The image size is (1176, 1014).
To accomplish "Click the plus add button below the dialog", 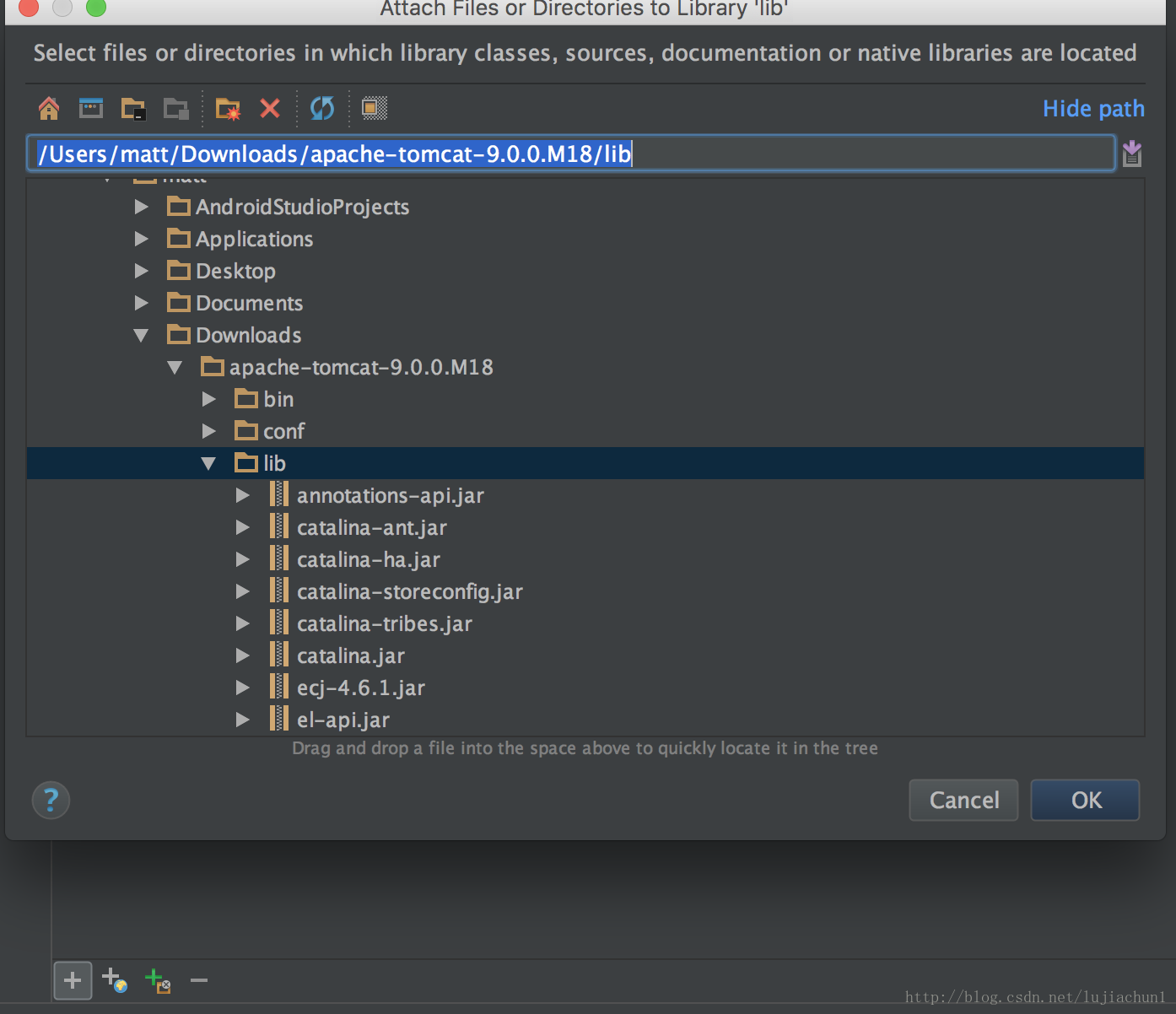I will [73, 980].
